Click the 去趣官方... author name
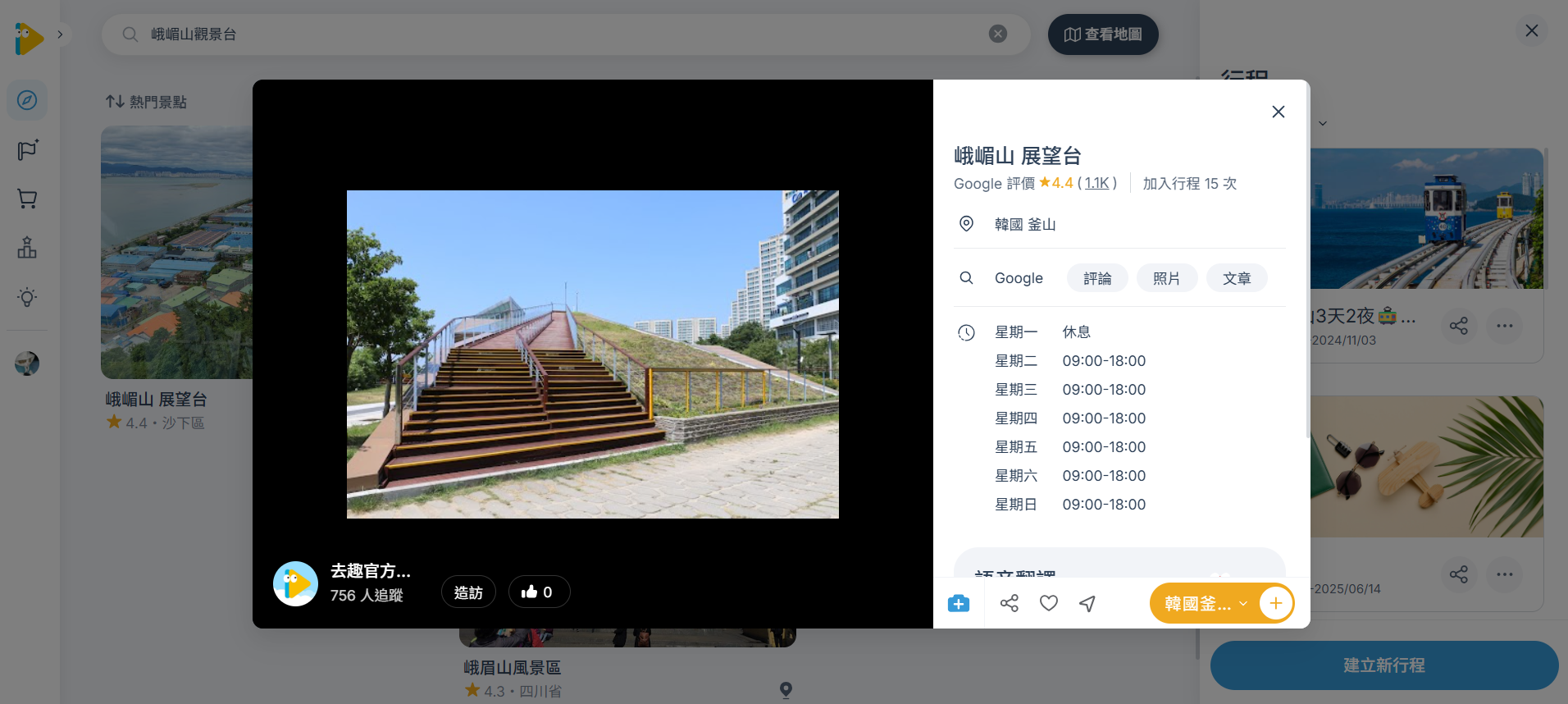The height and width of the screenshot is (704, 1568). click(371, 571)
